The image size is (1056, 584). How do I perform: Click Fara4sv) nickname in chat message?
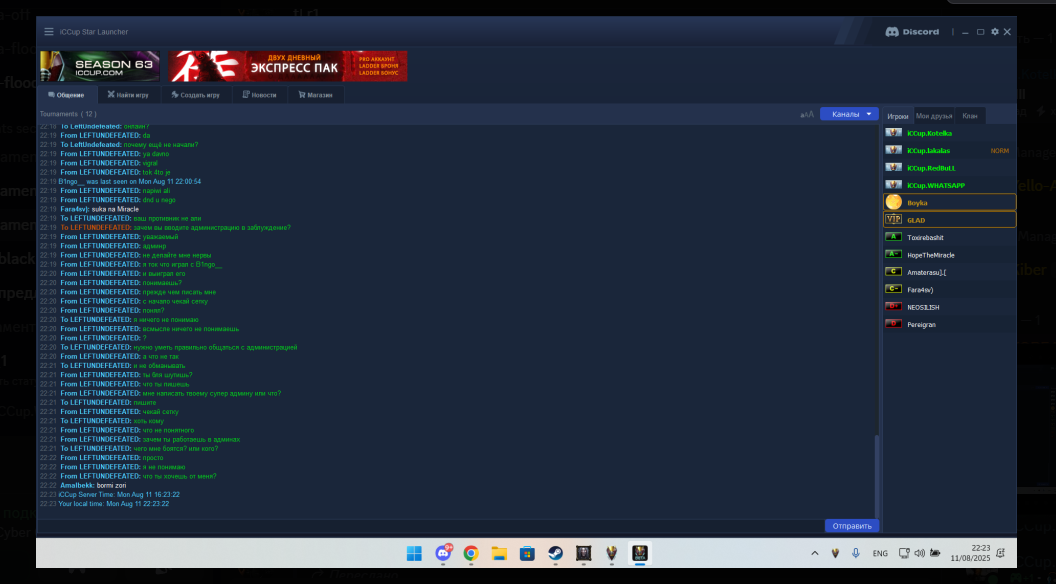click(x=74, y=209)
